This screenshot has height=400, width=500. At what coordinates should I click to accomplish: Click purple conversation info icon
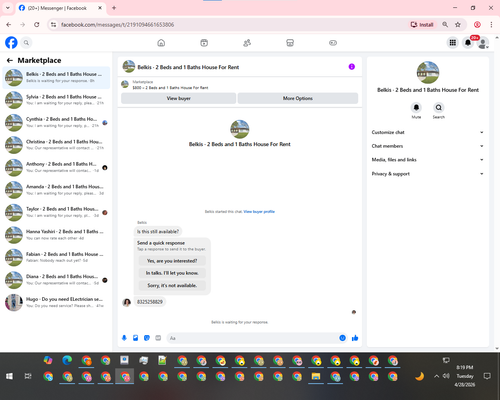(x=352, y=67)
